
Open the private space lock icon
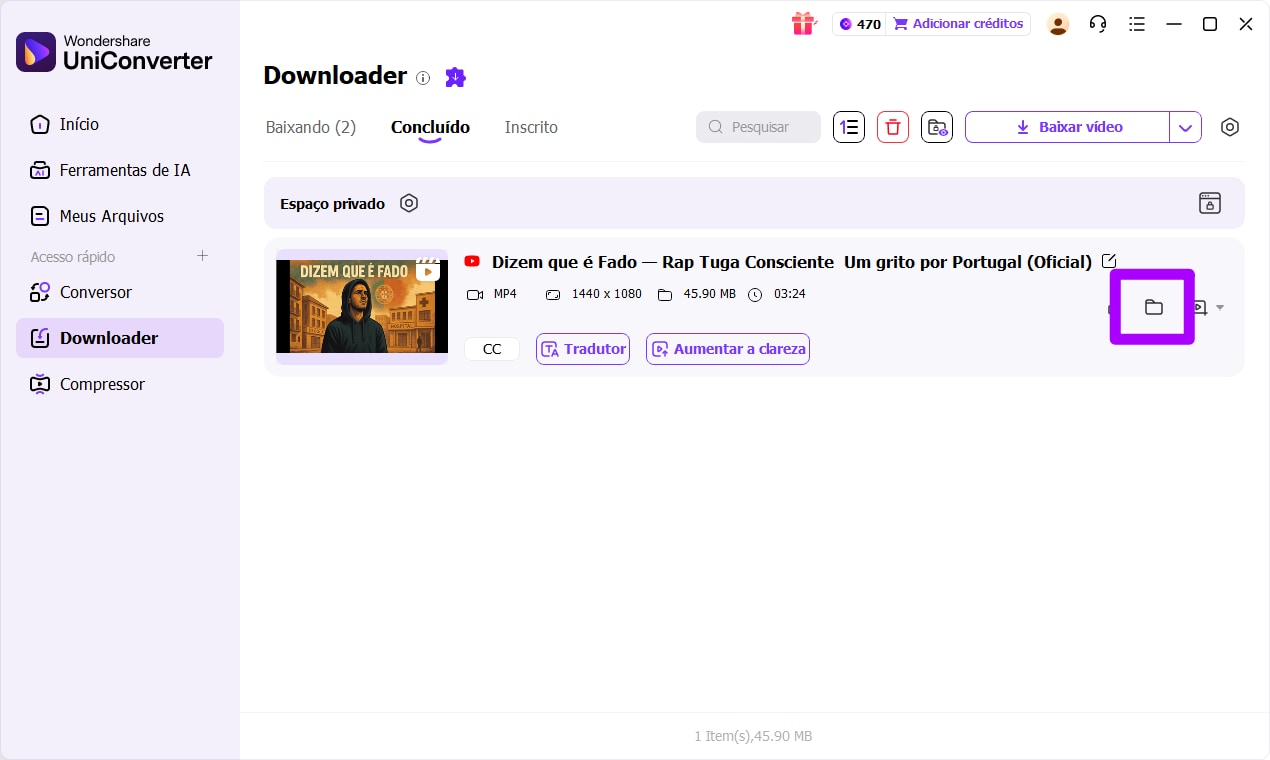(1209, 203)
